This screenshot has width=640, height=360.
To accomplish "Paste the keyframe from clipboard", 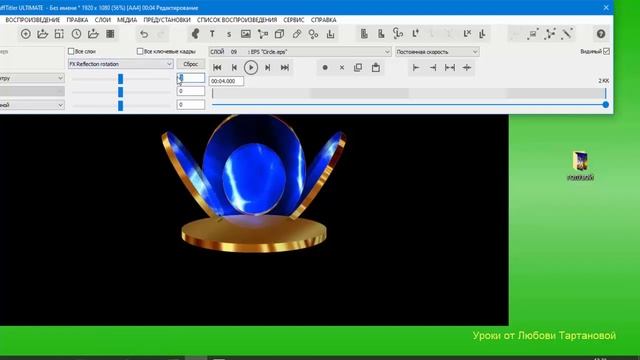I will pos(376,67).
